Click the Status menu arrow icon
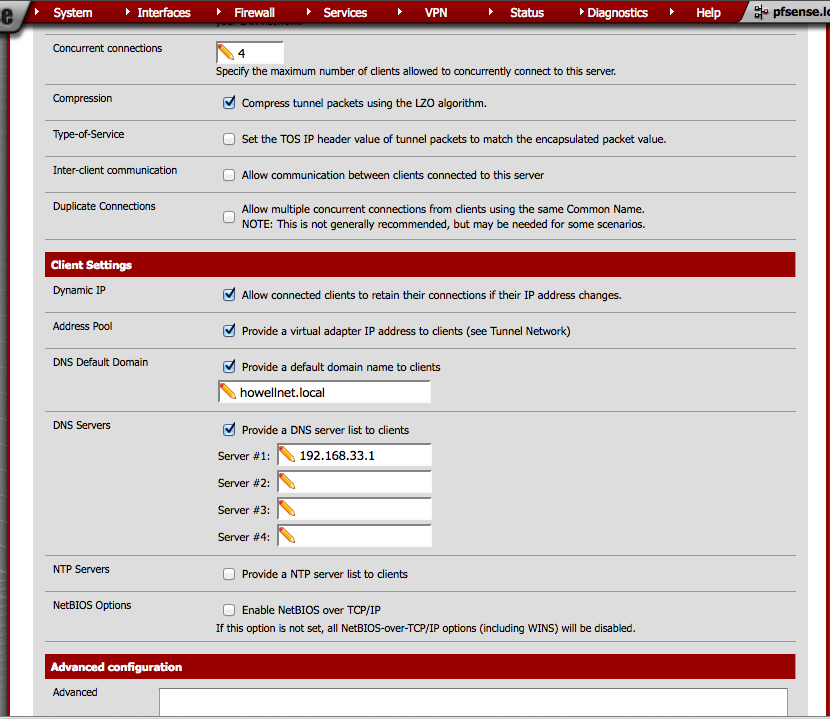The image size is (830, 719). (491, 12)
